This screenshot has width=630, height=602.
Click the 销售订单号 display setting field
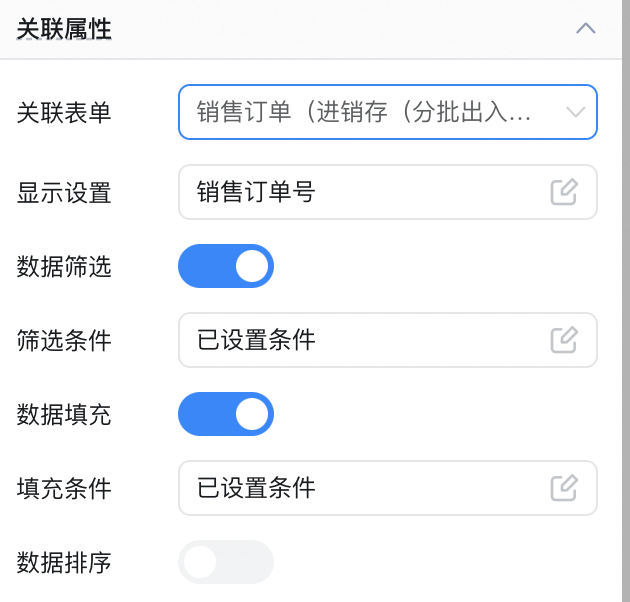(388, 192)
